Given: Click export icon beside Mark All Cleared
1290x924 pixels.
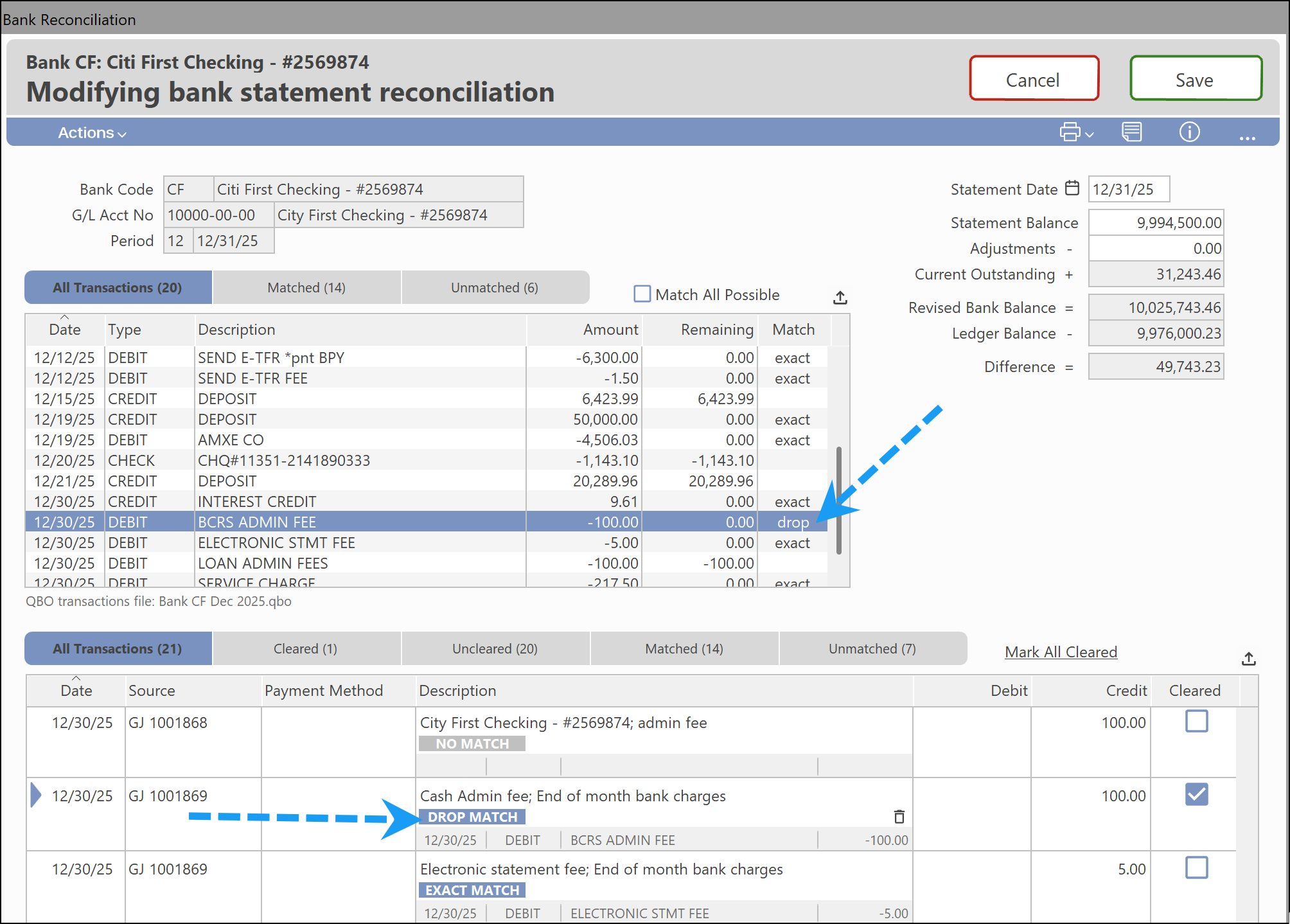Looking at the screenshot, I should coord(1248,659).
